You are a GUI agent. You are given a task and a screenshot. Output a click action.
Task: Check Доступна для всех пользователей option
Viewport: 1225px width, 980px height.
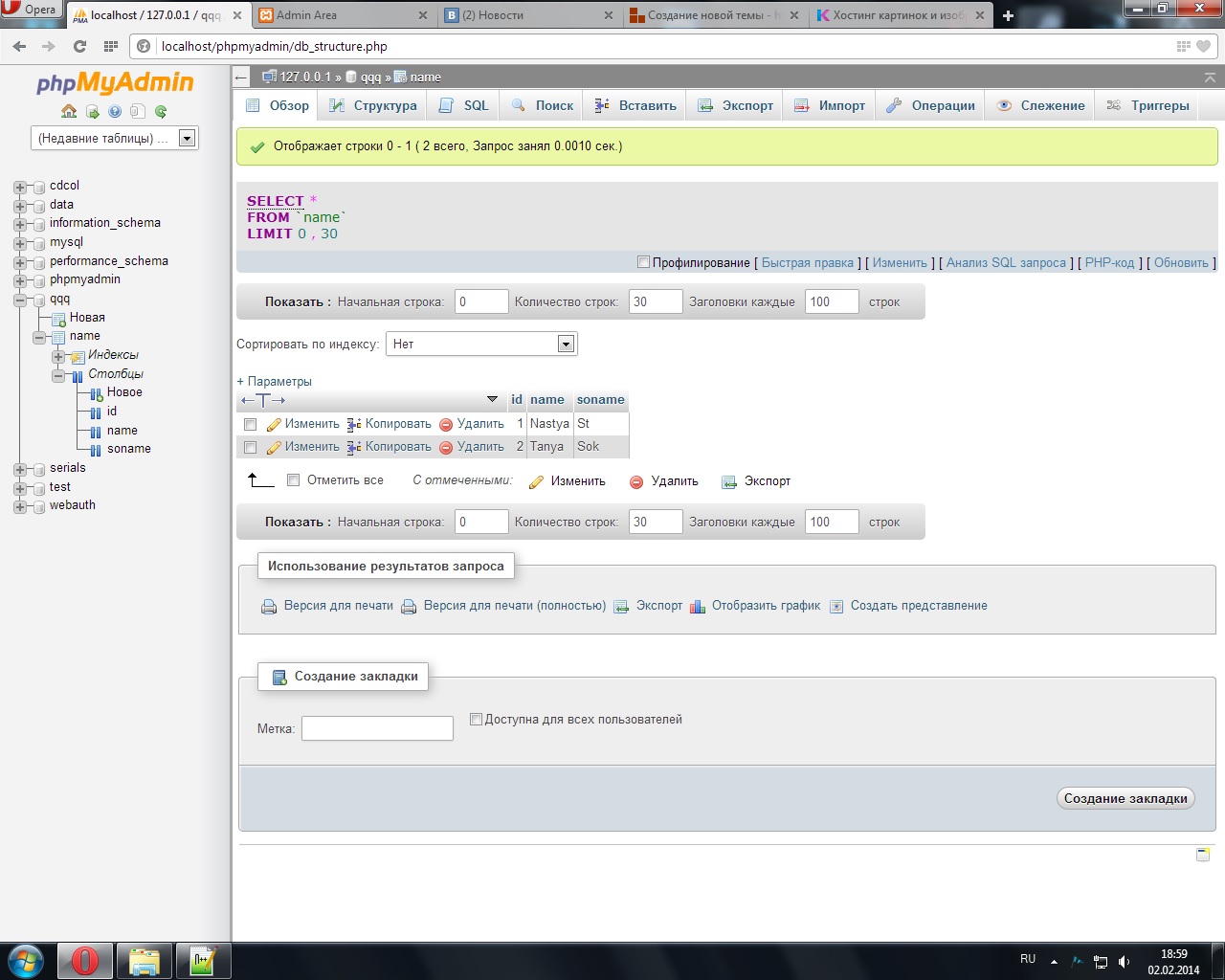[476, 720]
